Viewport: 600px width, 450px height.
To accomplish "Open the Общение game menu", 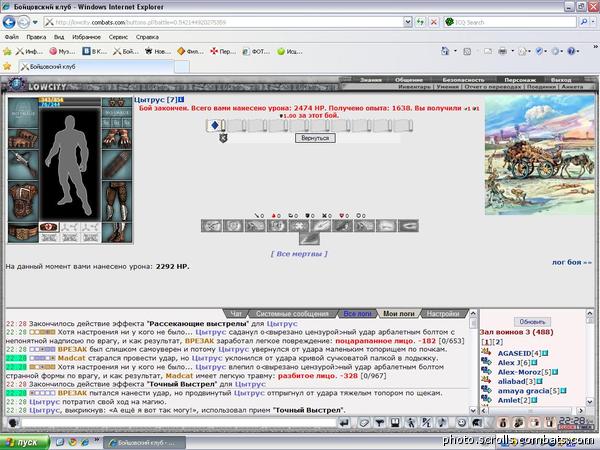I will point(409,80).
